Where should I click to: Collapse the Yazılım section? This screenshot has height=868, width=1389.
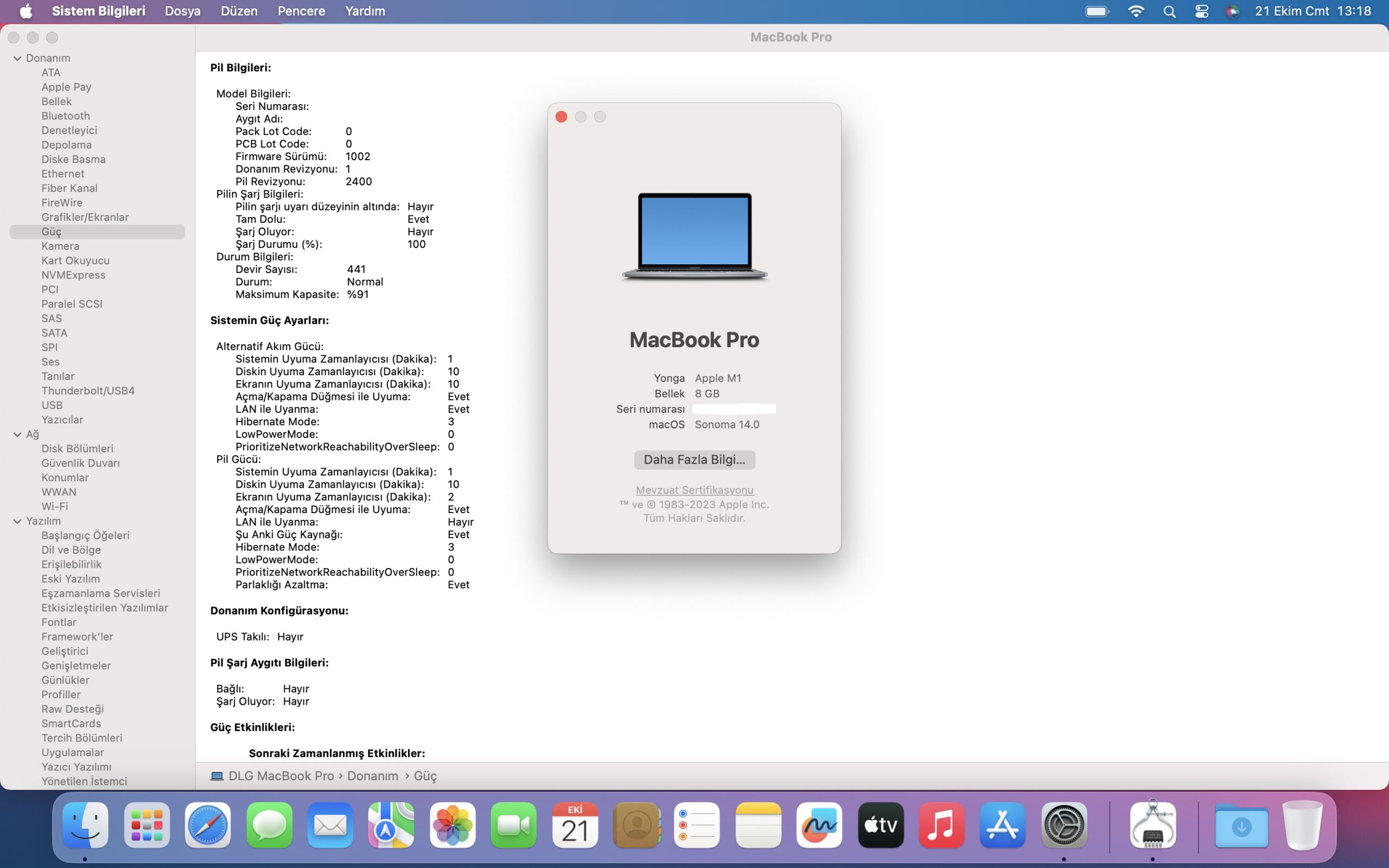tap(17, 521)
